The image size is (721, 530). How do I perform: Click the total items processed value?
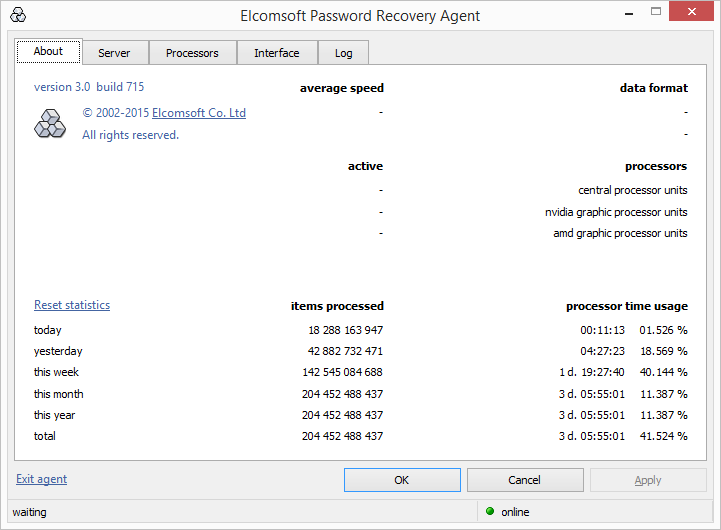pos(342,436)
